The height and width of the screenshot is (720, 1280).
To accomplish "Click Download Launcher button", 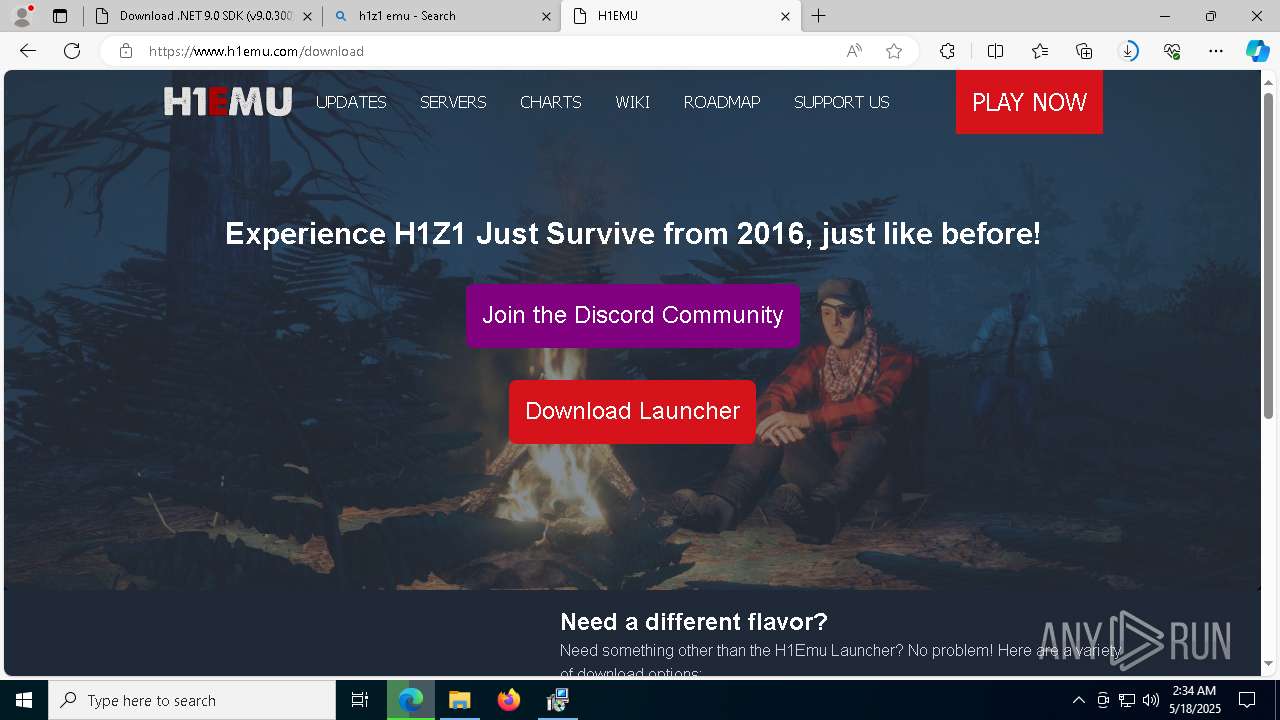I will pos(633,411).
